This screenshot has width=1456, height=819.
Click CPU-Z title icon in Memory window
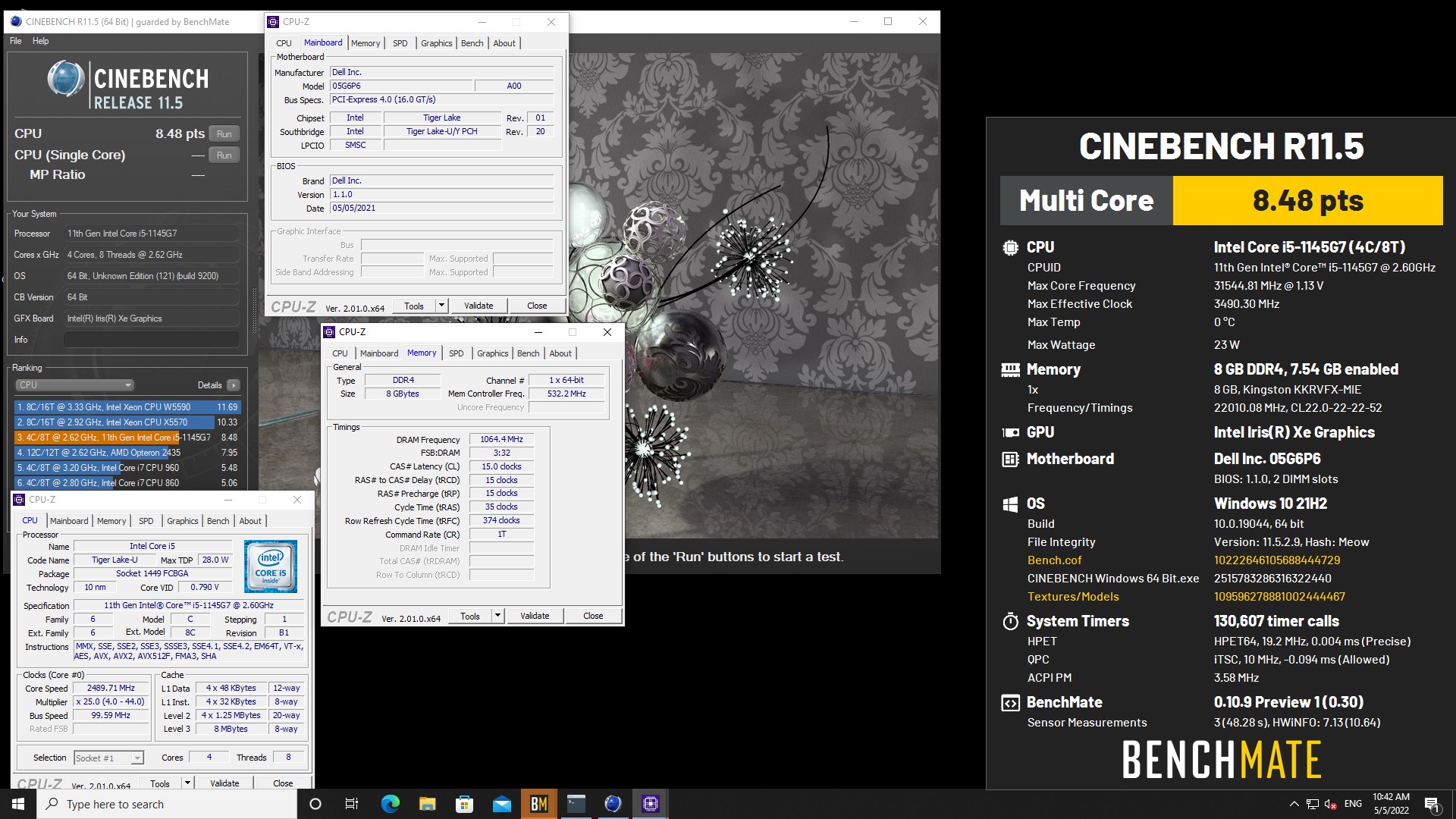[330, 332]
